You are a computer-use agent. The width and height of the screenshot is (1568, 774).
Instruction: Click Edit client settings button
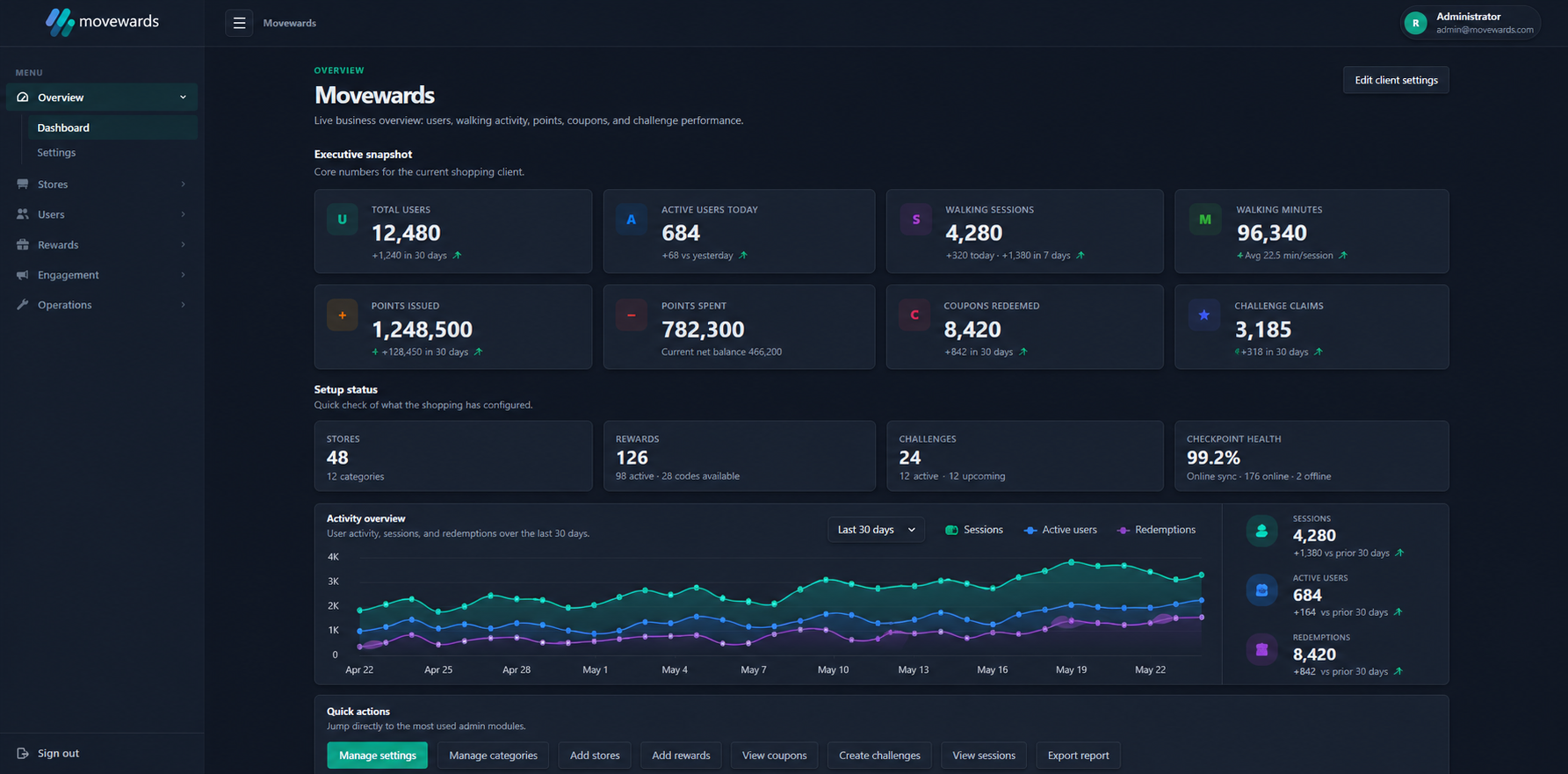(x=1396, y=80)
